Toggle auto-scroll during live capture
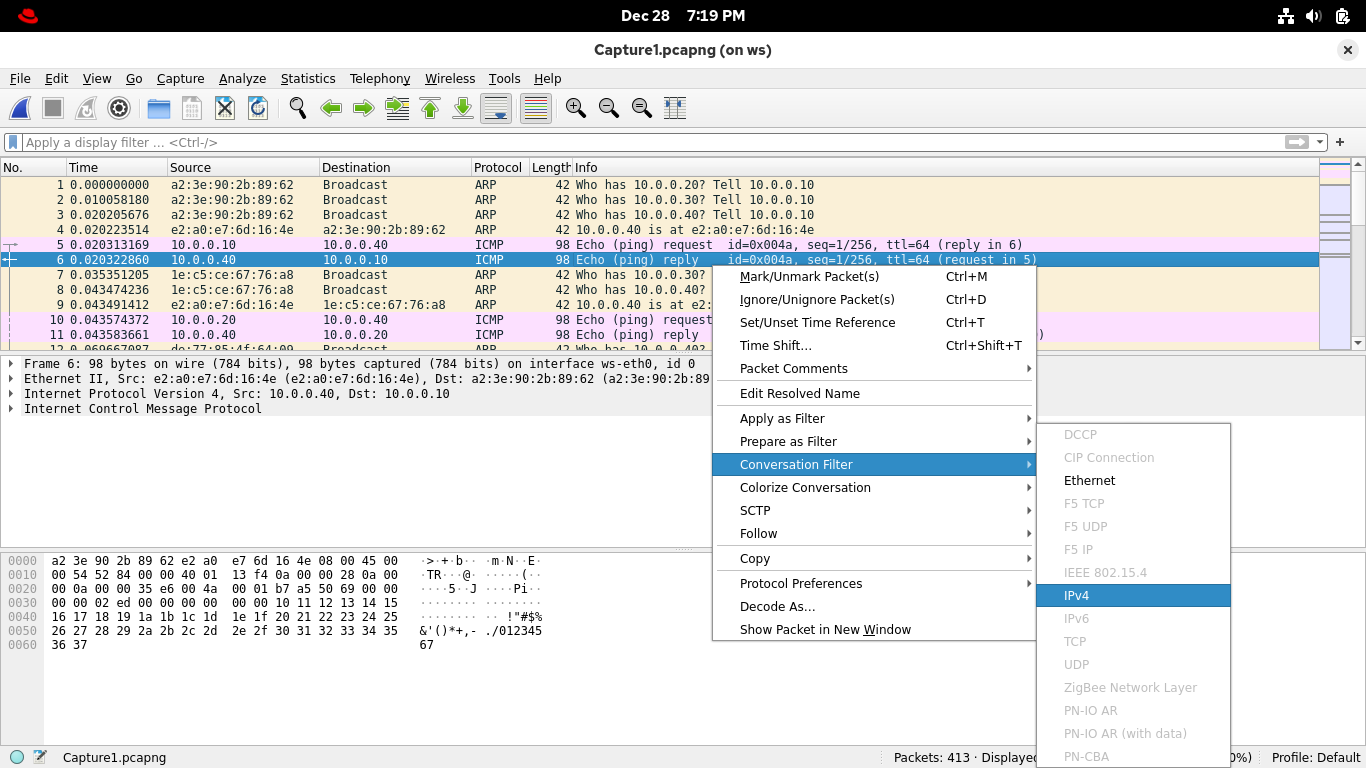 pos(496,108)
